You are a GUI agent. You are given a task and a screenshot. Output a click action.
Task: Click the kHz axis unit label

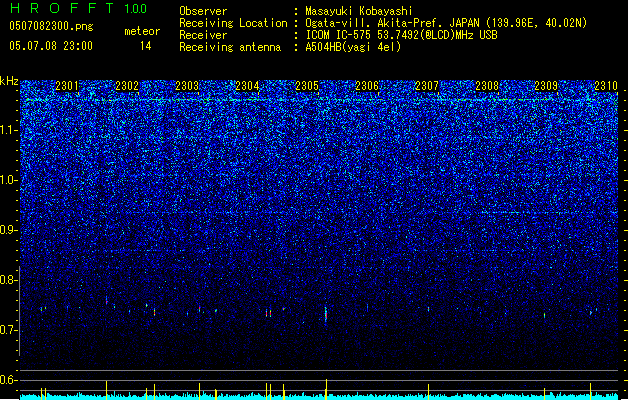(9, 81)
